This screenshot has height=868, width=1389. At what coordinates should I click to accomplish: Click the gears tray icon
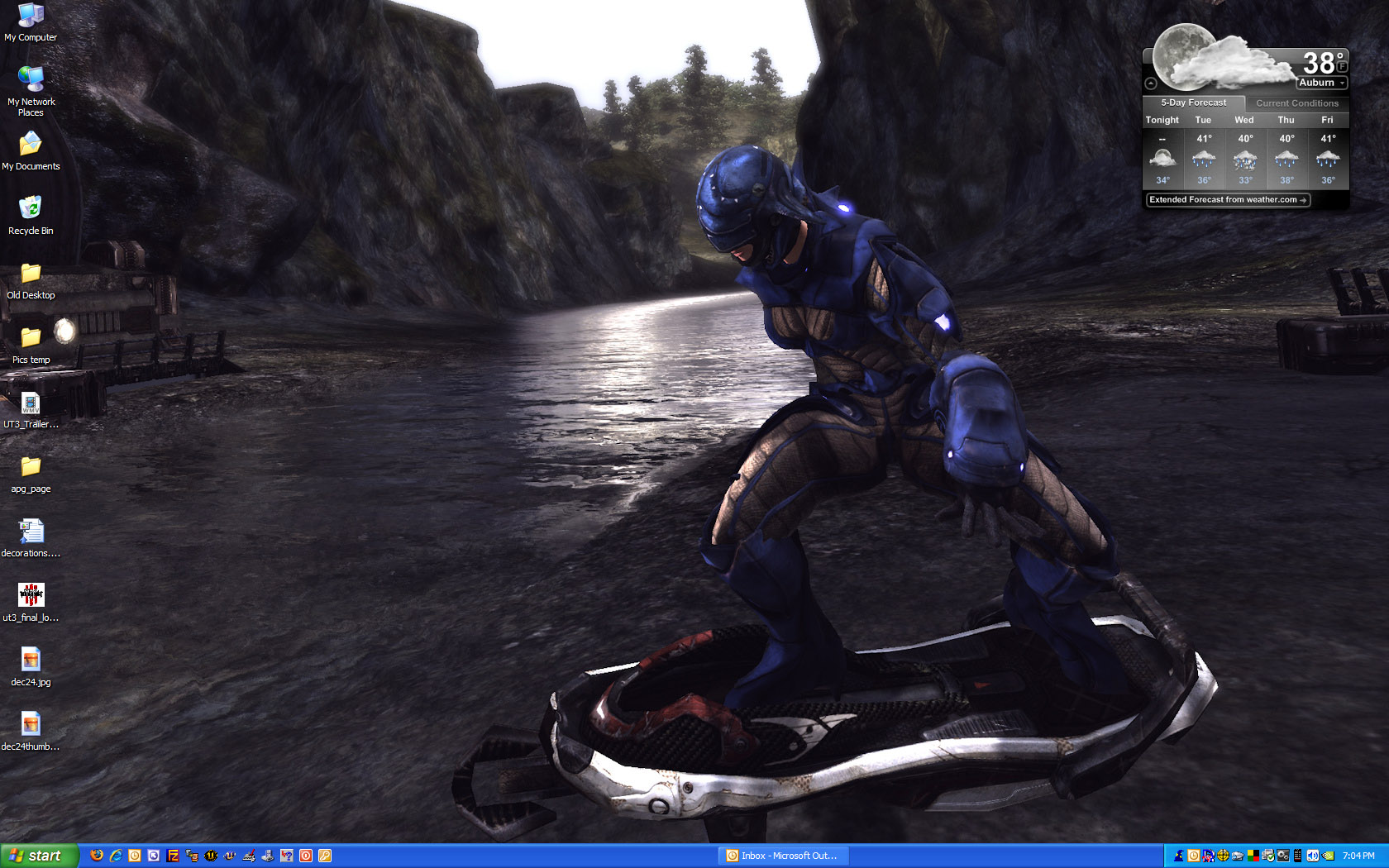click(x=1283, y=856)
